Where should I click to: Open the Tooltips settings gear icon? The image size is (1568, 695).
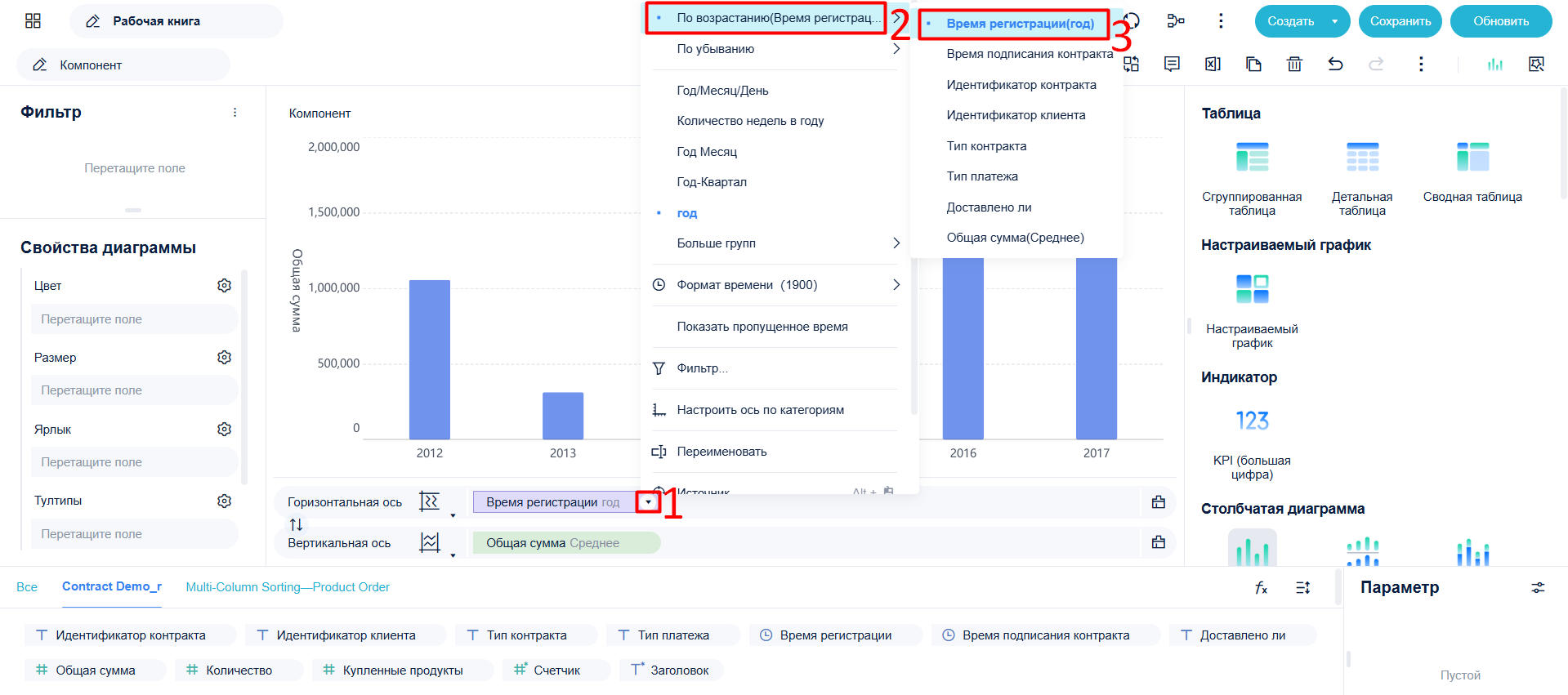tap(225, 501)
